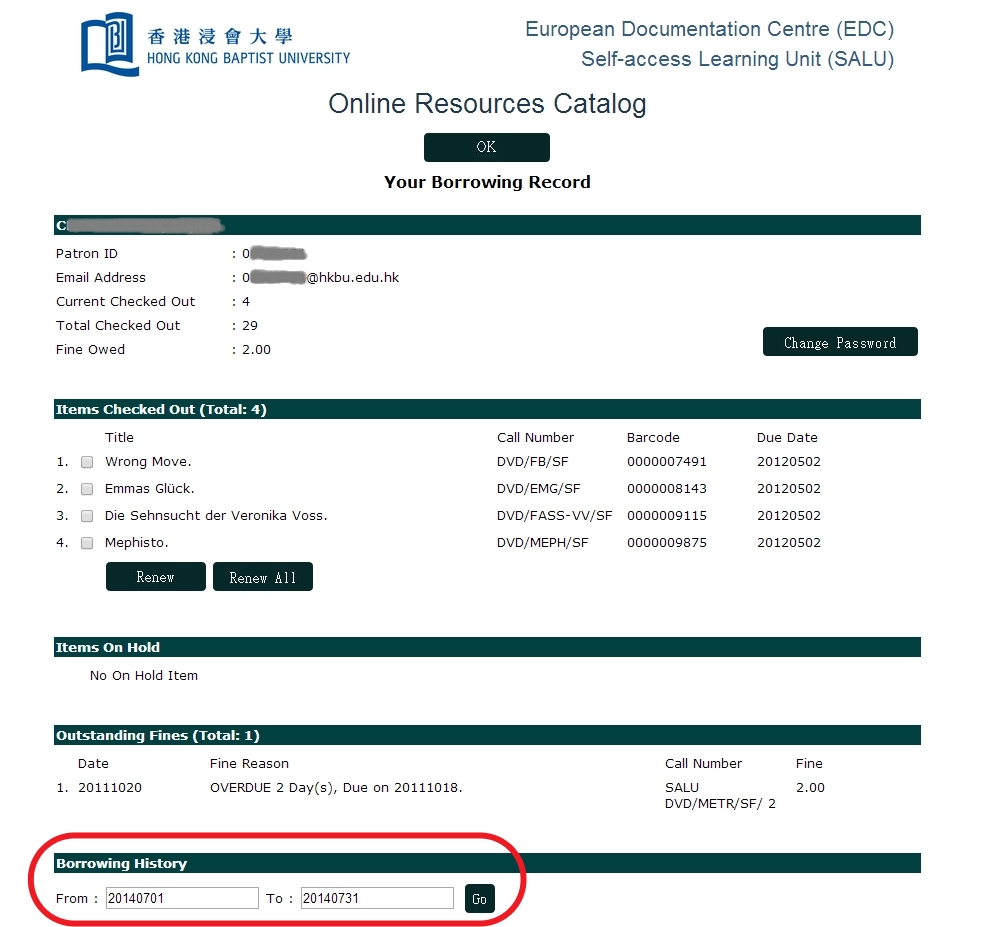
Task: Tick the checkbox for Wrong Move
Action: click(x=87, y=462)
